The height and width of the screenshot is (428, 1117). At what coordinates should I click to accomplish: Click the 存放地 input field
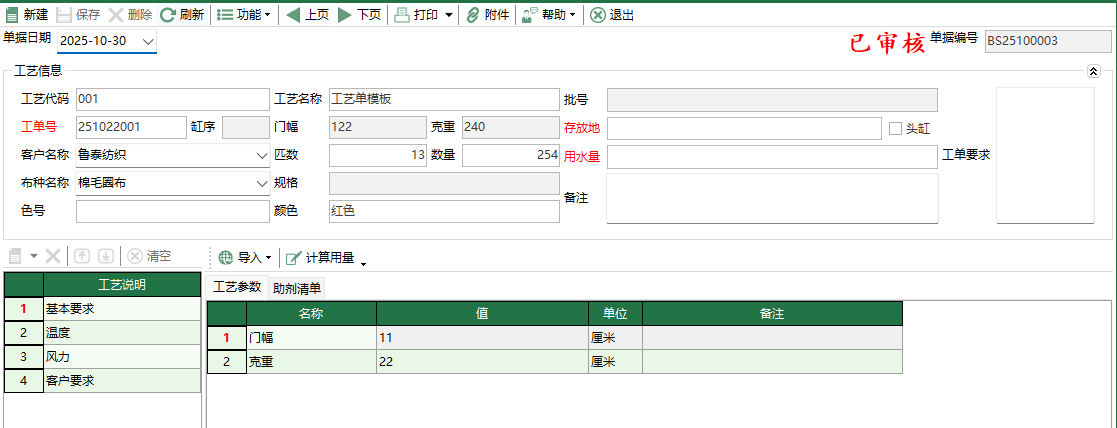[x=744, y=128]
